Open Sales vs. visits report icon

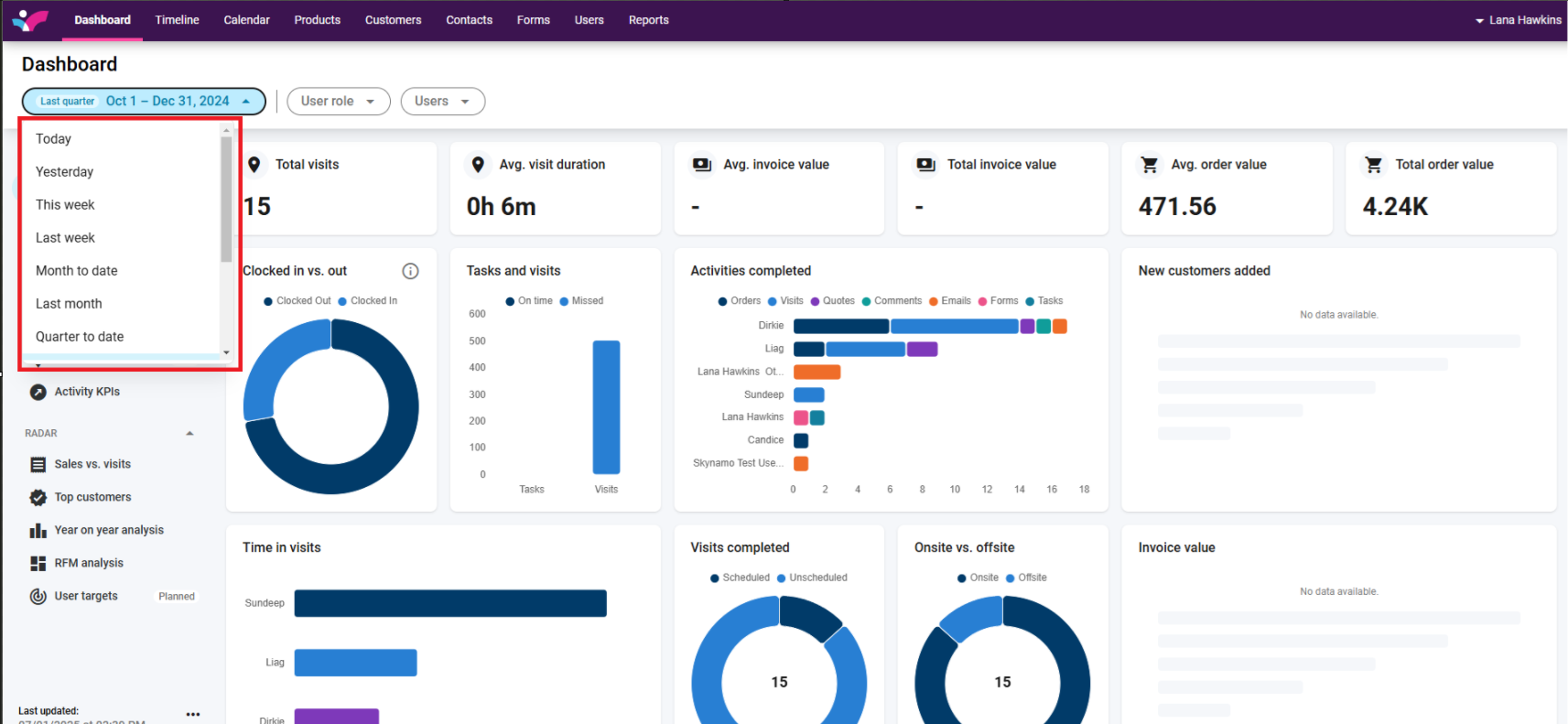coord(38,465)
